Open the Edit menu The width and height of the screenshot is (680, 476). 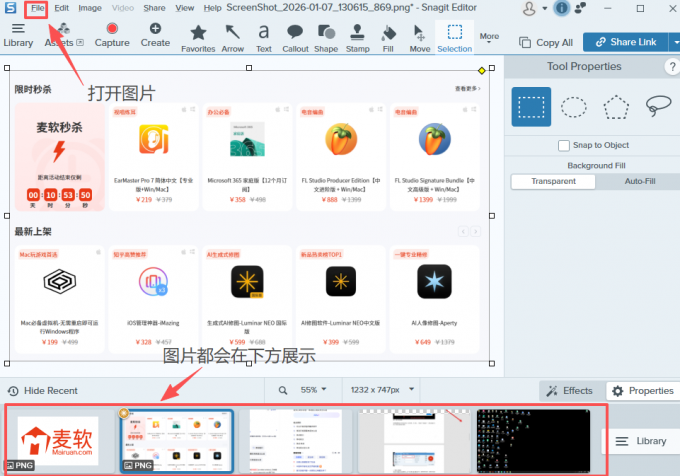click(x=61, y=8)
